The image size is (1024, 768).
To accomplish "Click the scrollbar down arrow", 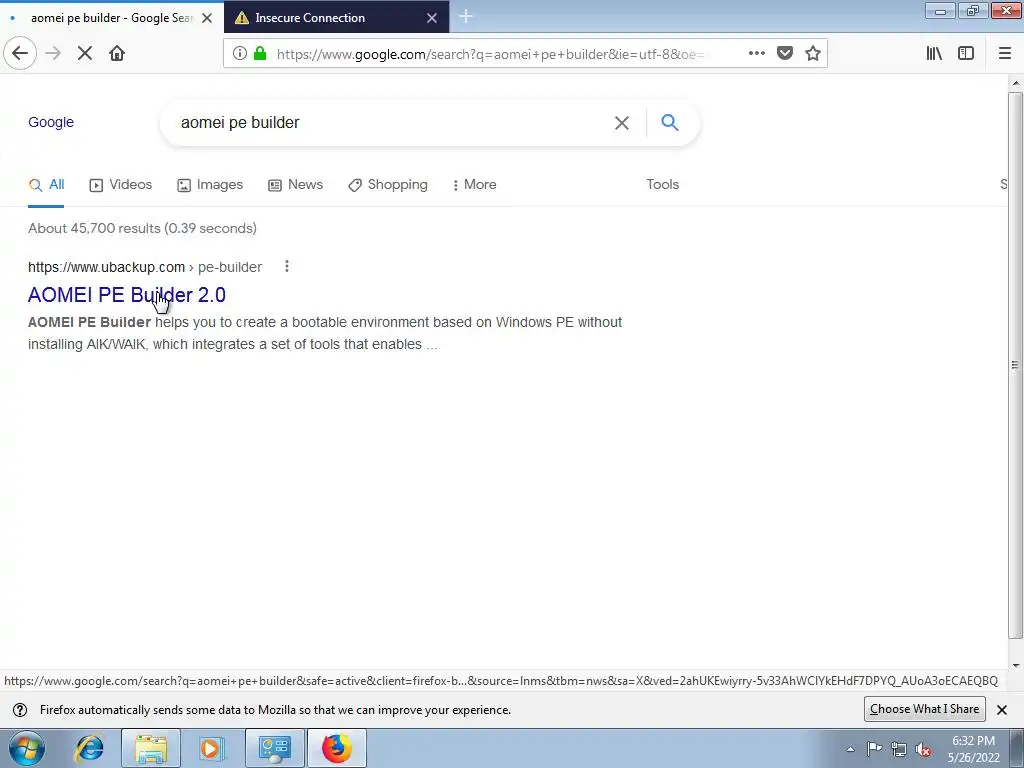I will pos(1016,665).
